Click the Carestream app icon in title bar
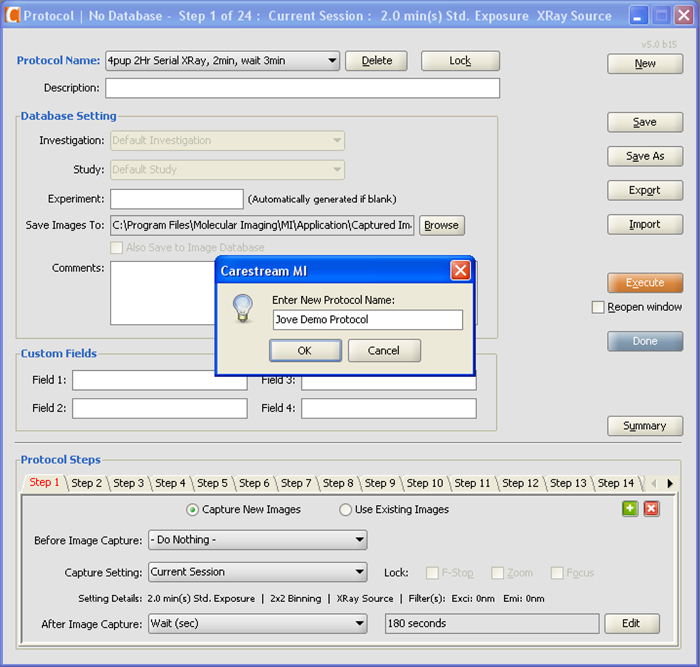Image resolution: width=700 pixels, height=667 pixels. 12,15
